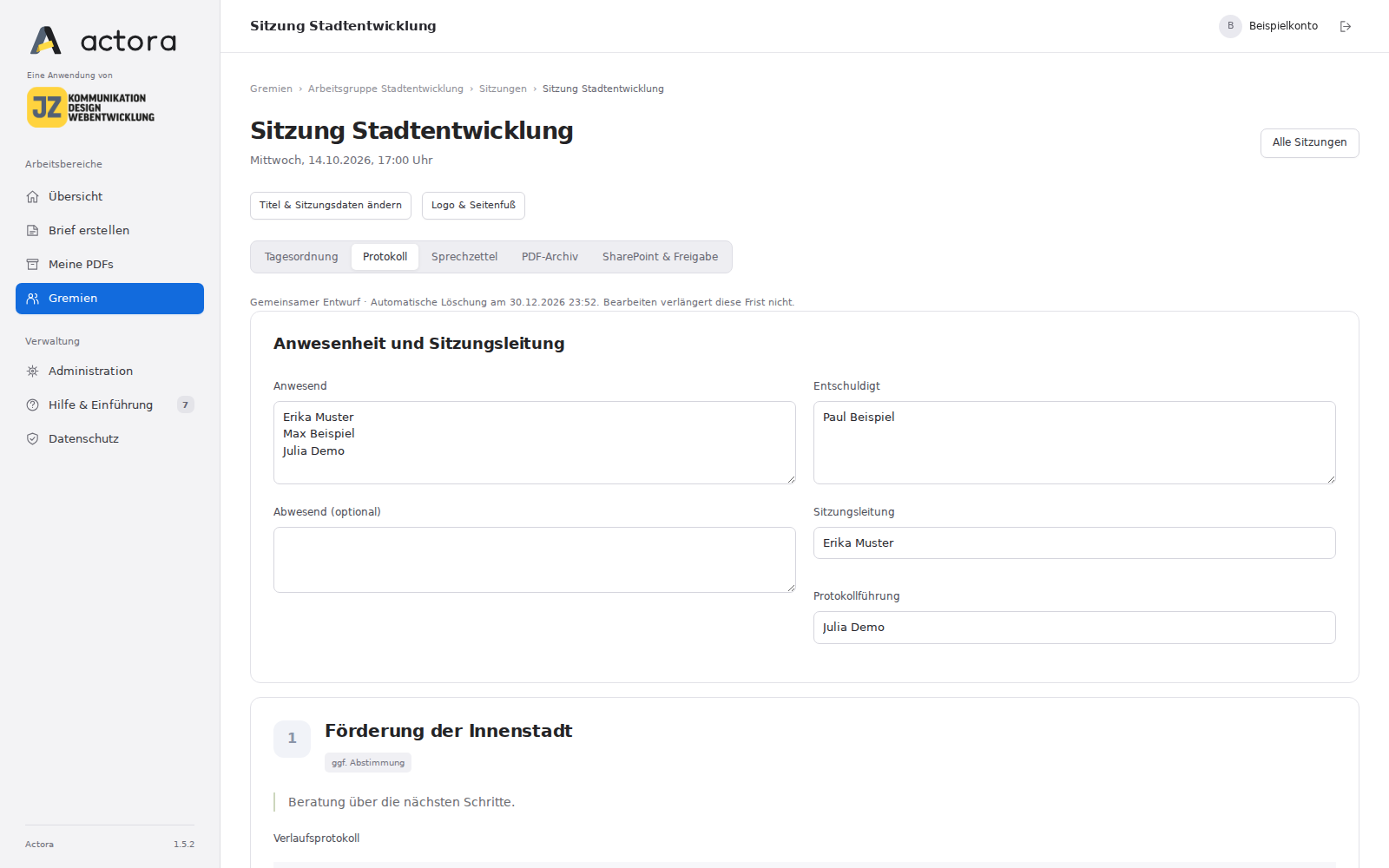This screenshot has height=868, width=1389.
Task: Follow the Gremien breadcrumb link
Action: [x=271, y=89]
